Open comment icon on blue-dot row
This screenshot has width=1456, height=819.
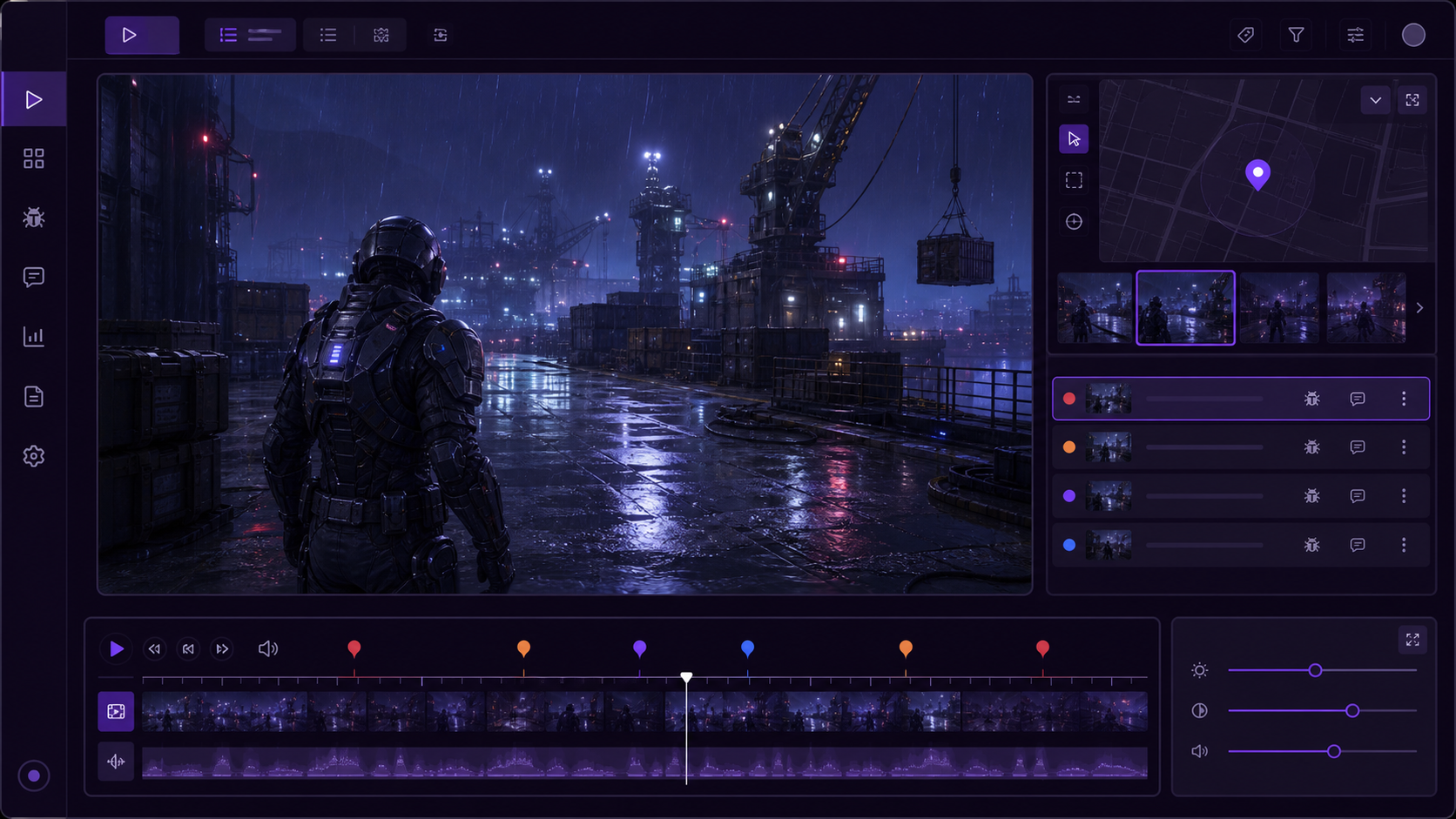(1358, 545)
